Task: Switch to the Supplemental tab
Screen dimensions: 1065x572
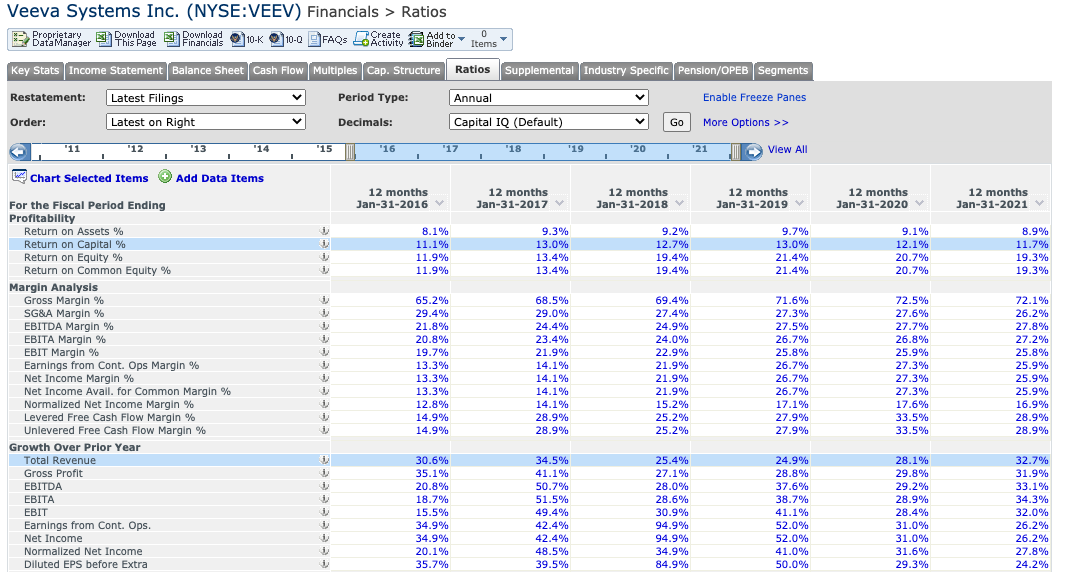Action: point(539,71)
